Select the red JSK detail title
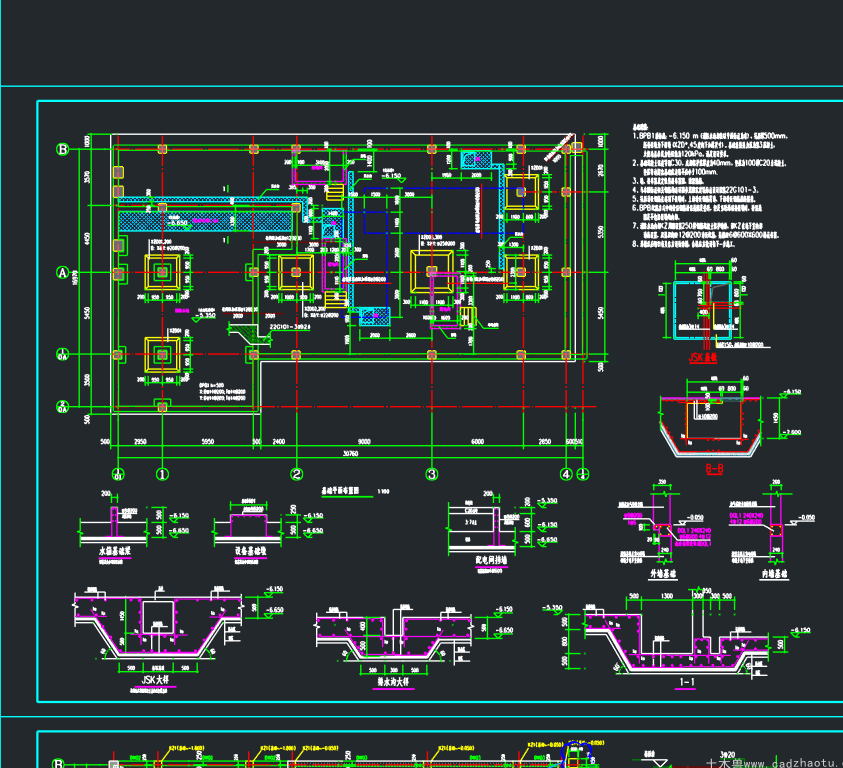The image size is (843, 768). (x=703, y=358)
